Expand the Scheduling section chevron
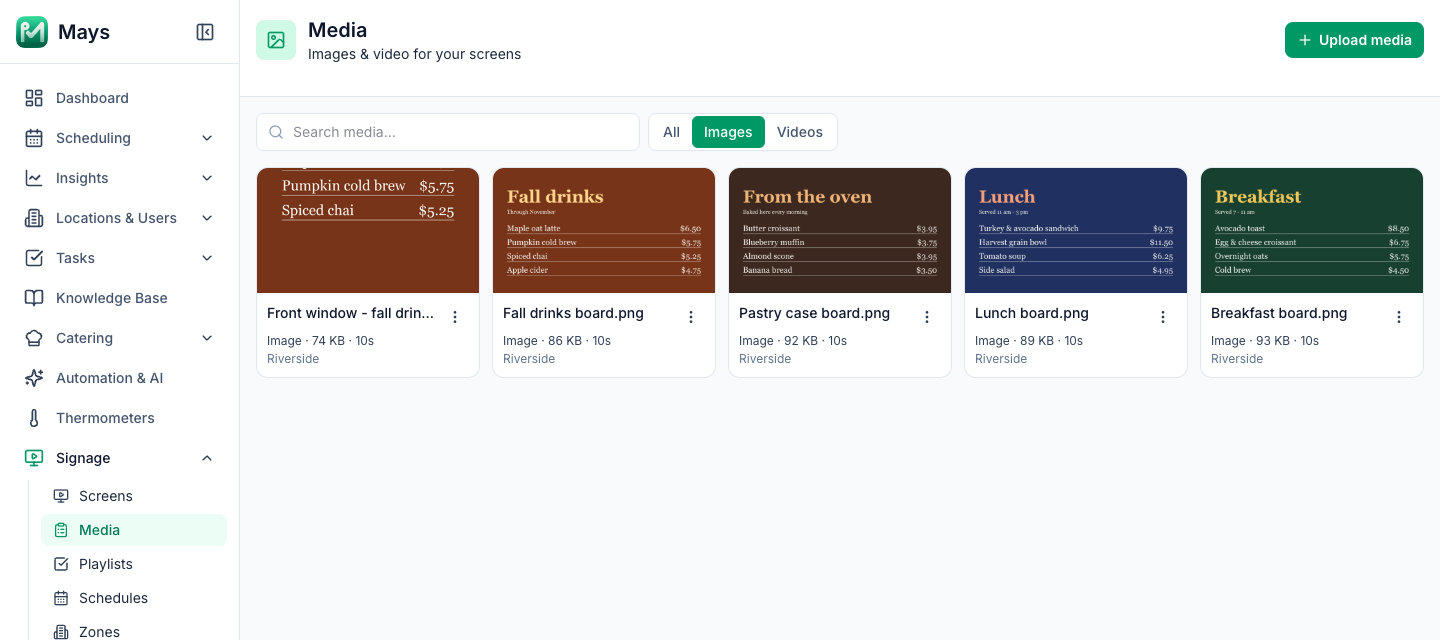This screenshot has width=1440, height=640. (x=207, y=138)
